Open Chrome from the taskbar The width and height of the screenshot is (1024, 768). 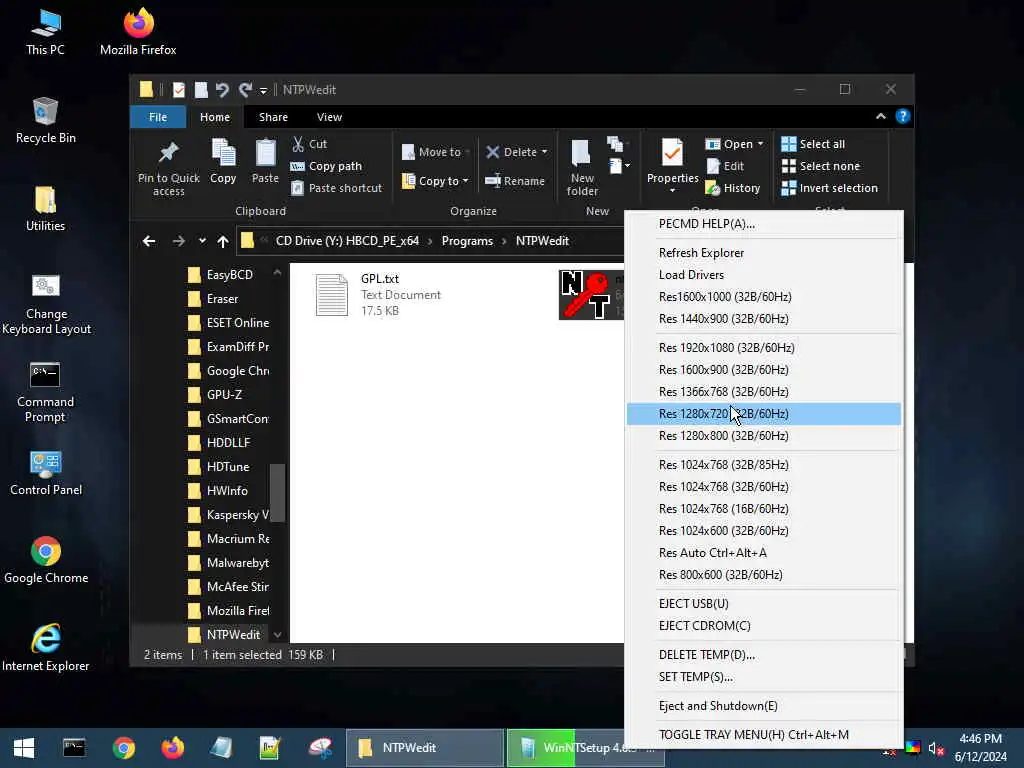pyautogui.click(x=123, y=748)
